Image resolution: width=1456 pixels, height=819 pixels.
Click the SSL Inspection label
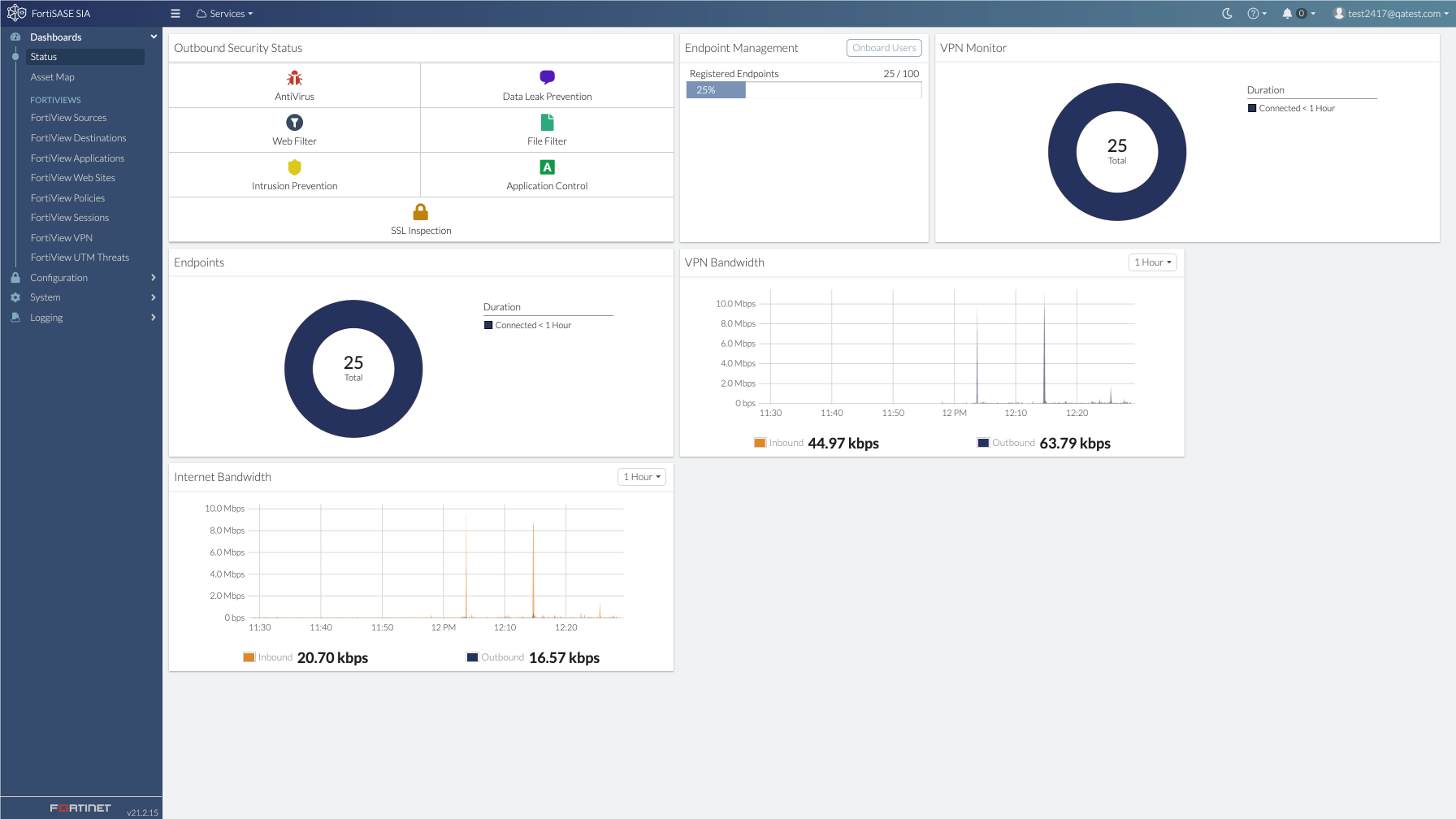pos(421,231)
